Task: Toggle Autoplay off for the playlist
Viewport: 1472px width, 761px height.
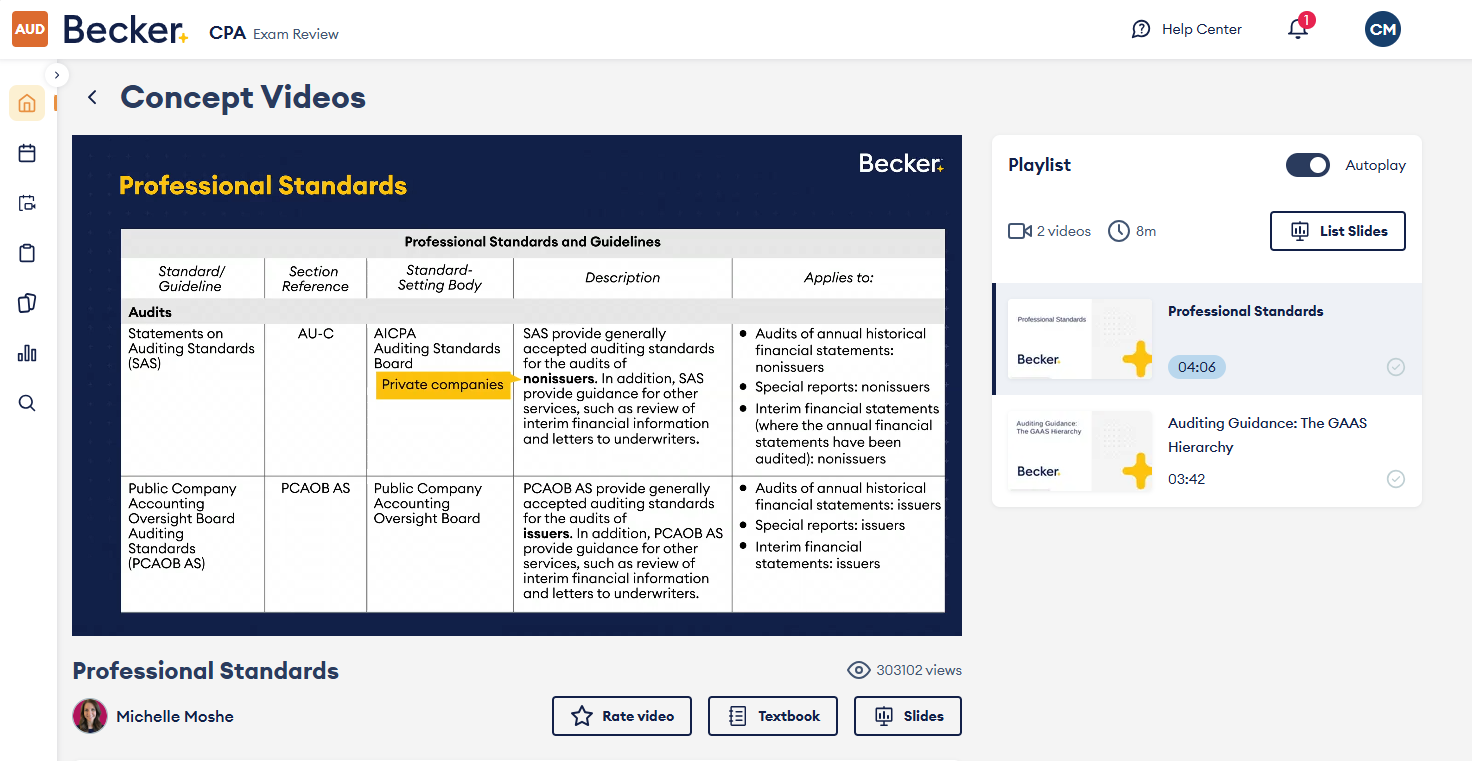Action: point(1308,165)
